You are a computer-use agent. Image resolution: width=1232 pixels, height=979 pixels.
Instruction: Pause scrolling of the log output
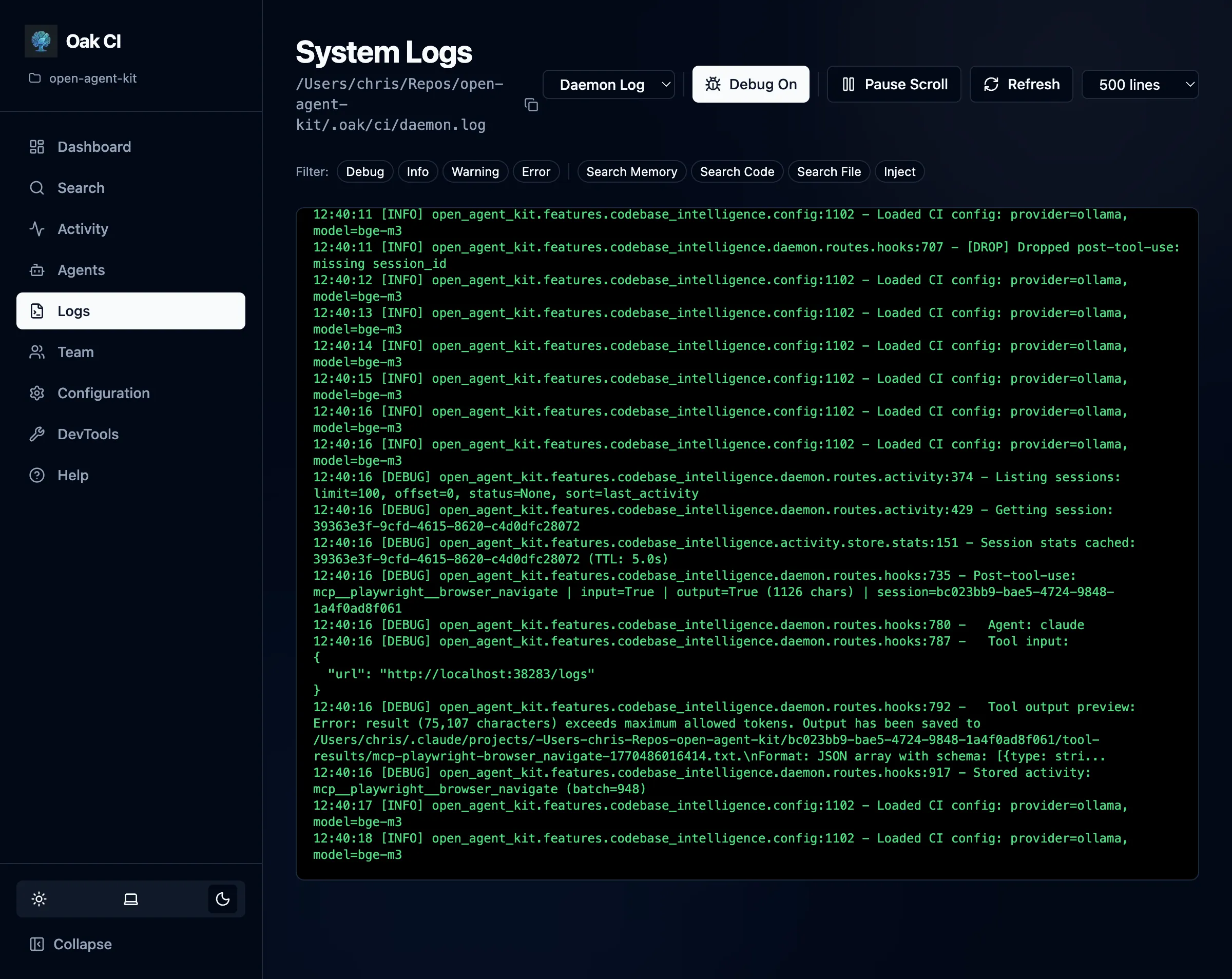893,84
